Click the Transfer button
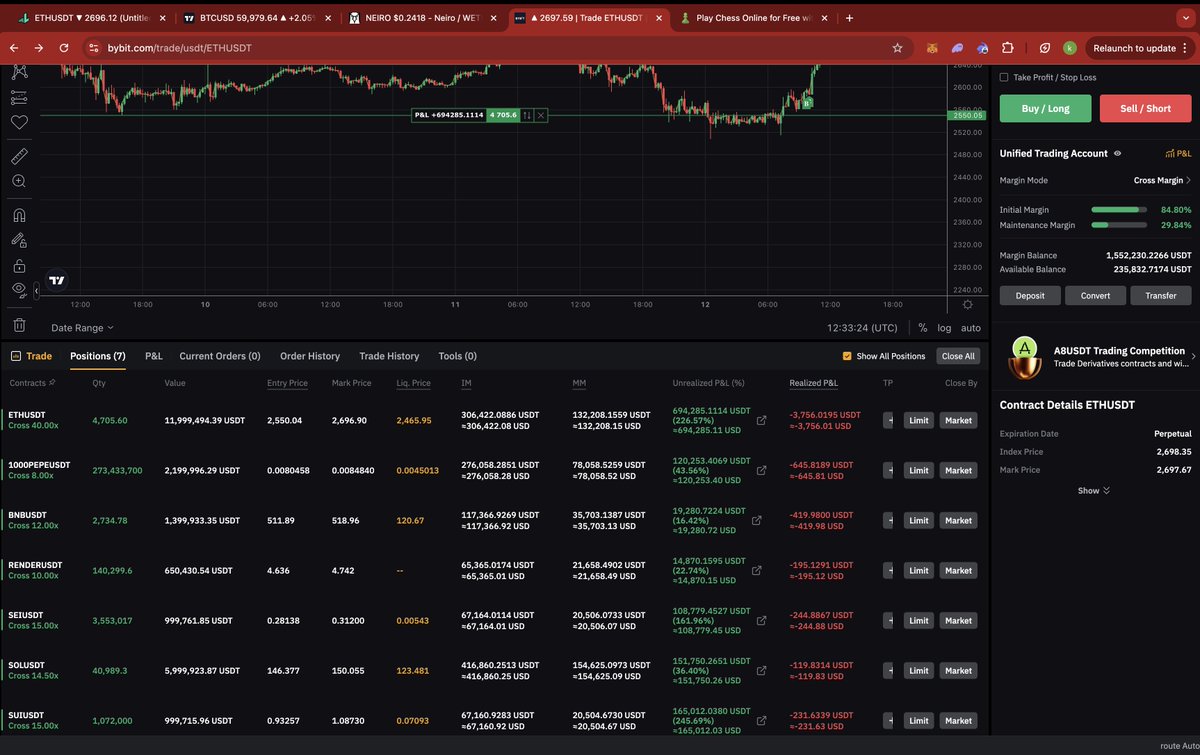1200x755 pixels. coord(1161,296)
